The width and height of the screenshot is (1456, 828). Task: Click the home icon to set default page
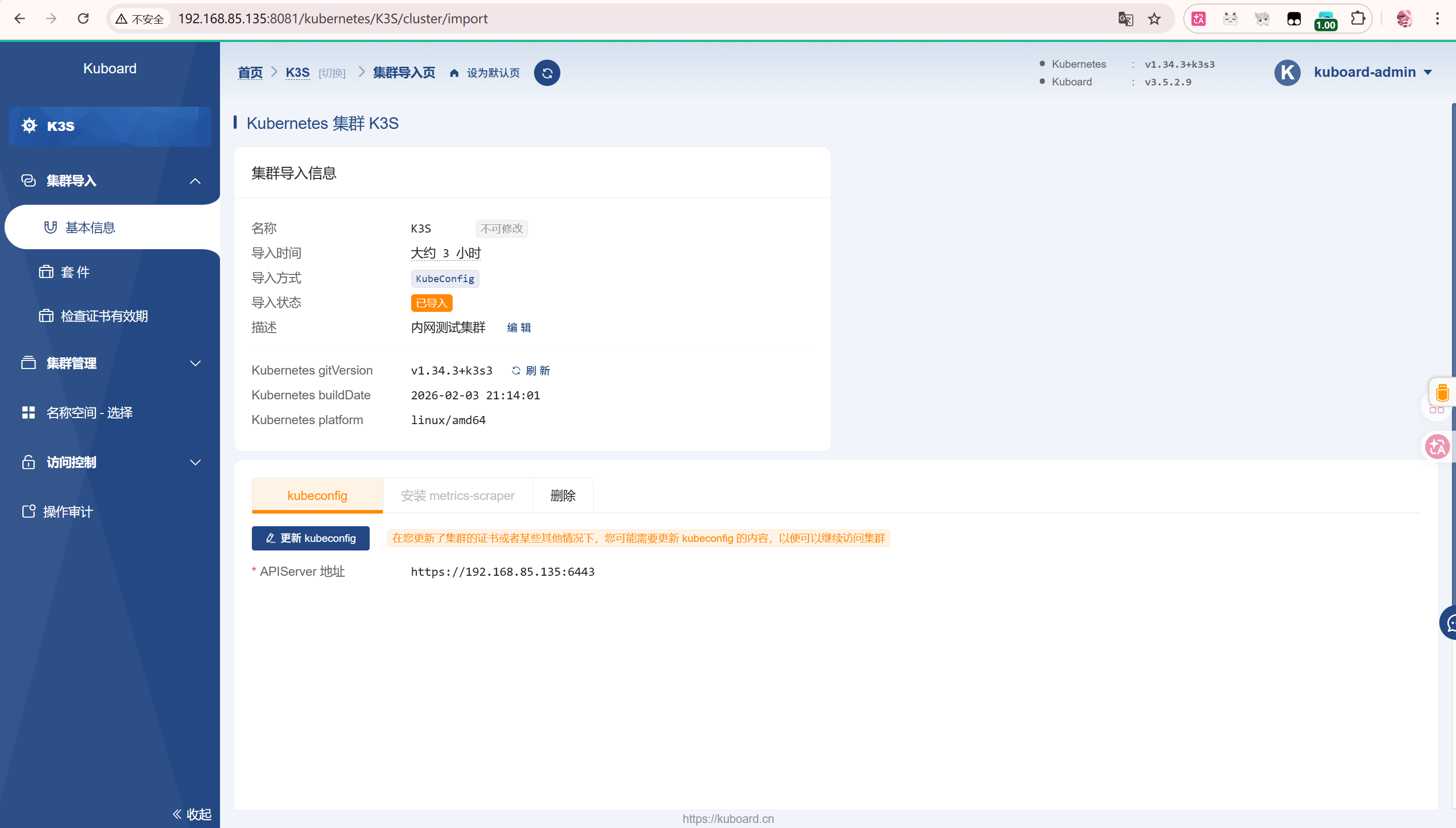(x=454, y=73)
